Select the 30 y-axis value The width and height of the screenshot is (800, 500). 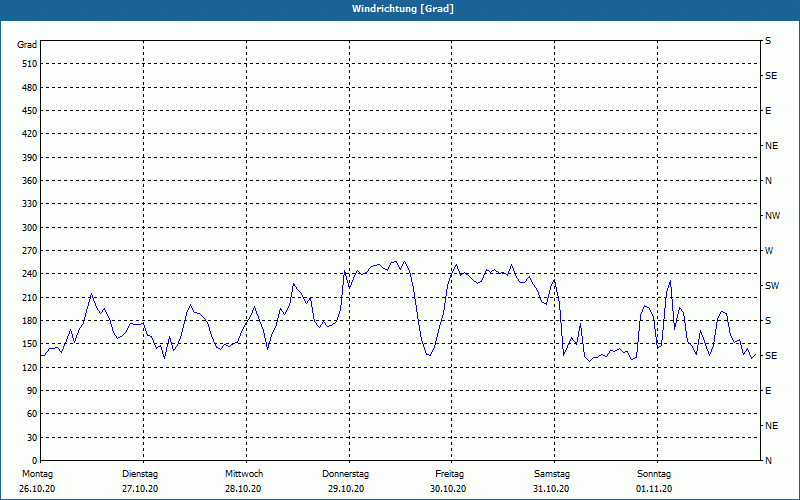[x=31, y=438]
